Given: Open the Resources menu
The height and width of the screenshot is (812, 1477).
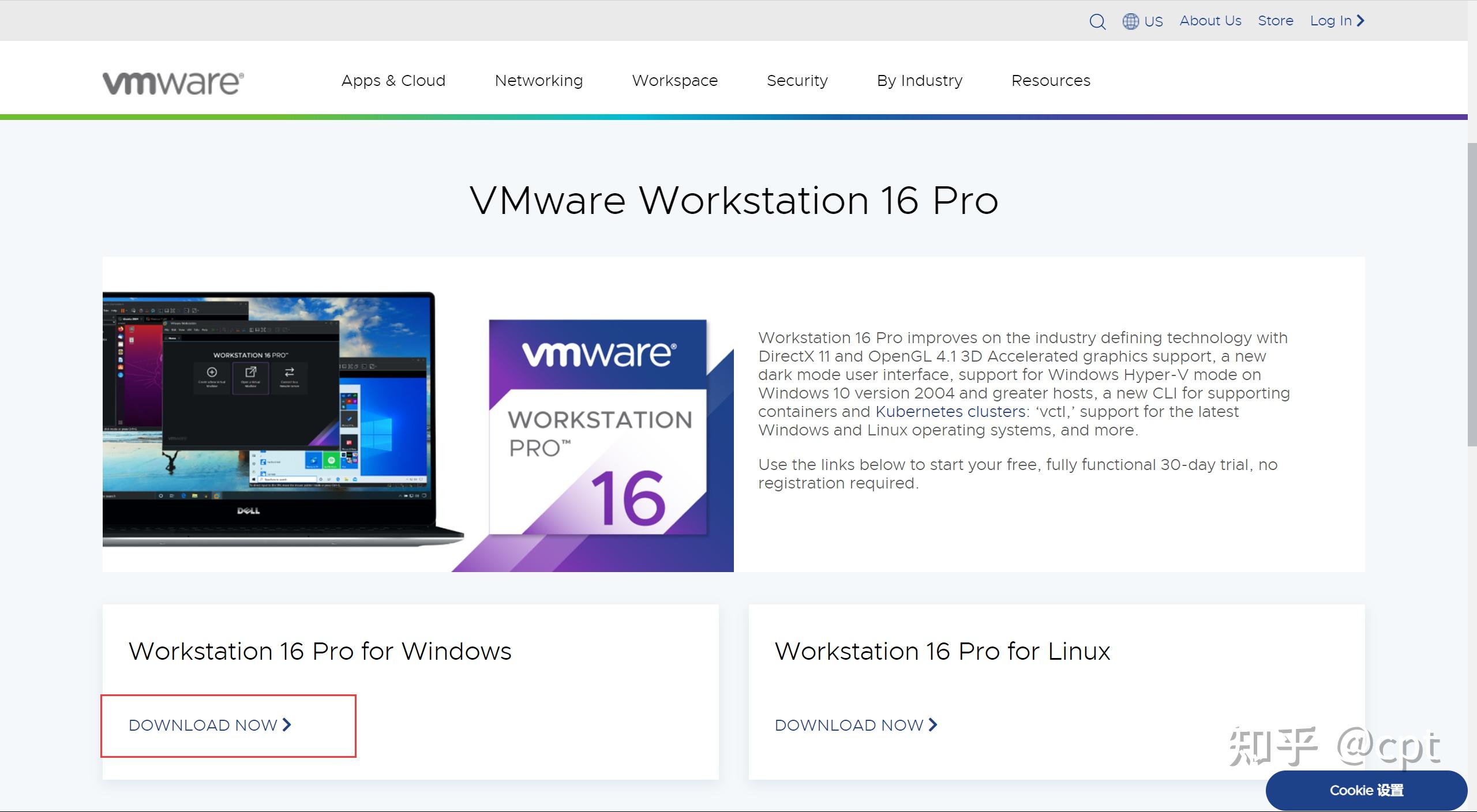Looking at the screenshot, I should (x=1050, y=81).
